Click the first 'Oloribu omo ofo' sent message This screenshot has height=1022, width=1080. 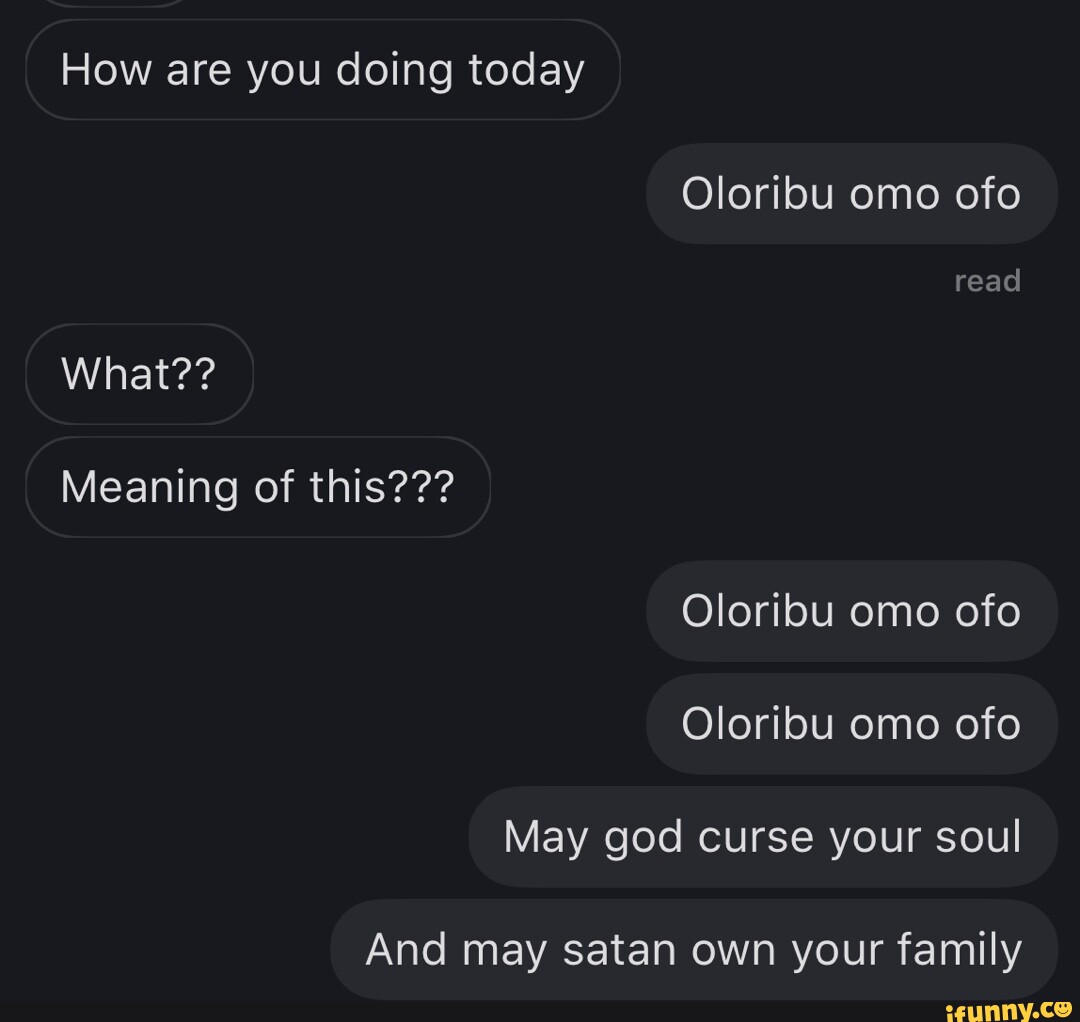coord(851,194)
